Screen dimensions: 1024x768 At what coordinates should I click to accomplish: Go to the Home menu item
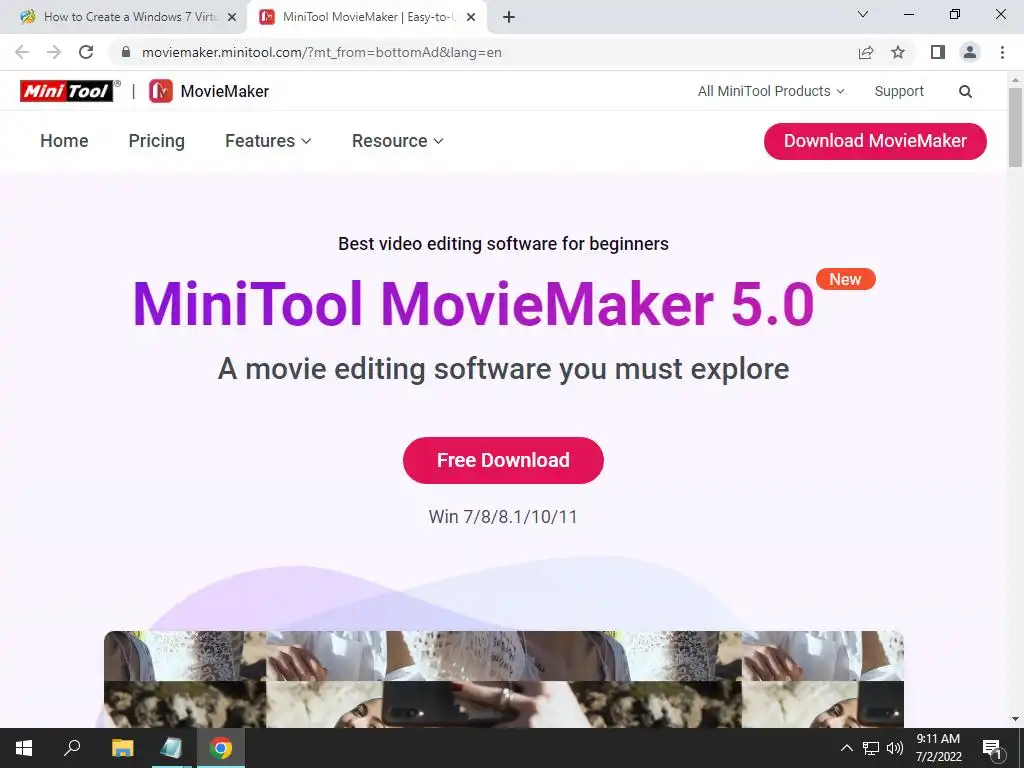(64, 141)
